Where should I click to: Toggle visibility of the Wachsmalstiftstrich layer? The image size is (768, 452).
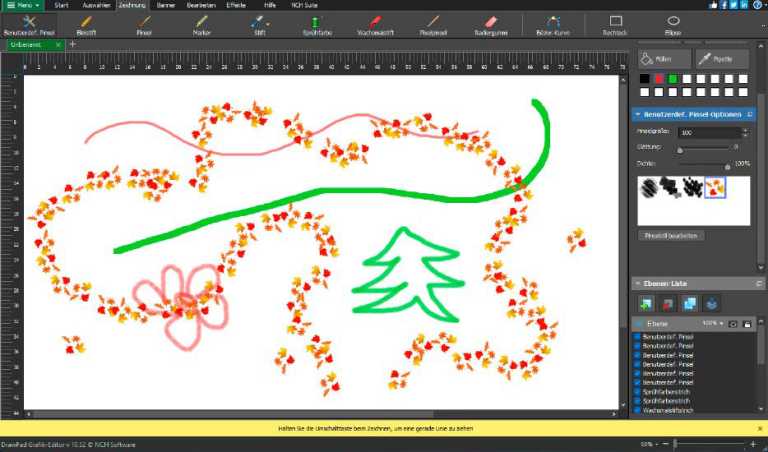pos(638,411)
